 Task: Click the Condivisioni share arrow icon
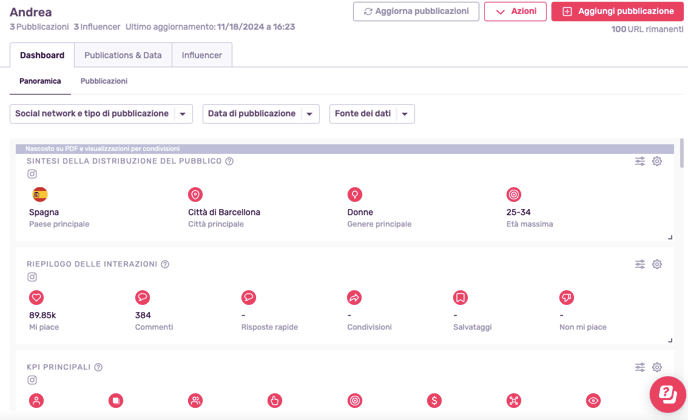point(354,298)
